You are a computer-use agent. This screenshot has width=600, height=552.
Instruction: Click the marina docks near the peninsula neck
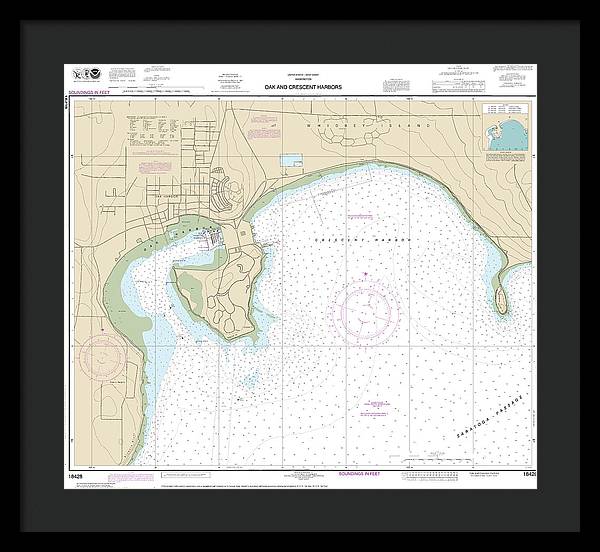point(213,239)
